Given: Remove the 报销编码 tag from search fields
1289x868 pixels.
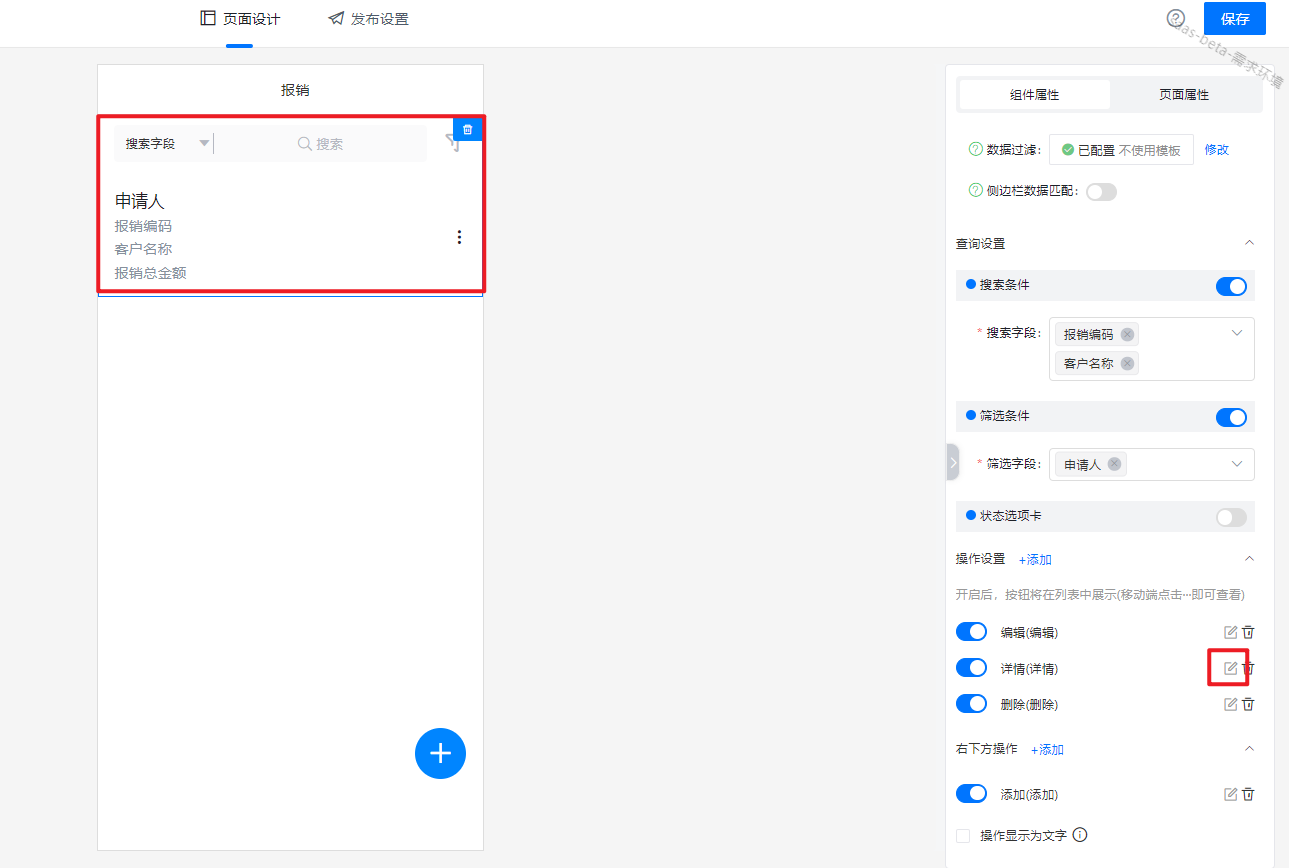Looking at the screenshot, I should [1127, 334].
